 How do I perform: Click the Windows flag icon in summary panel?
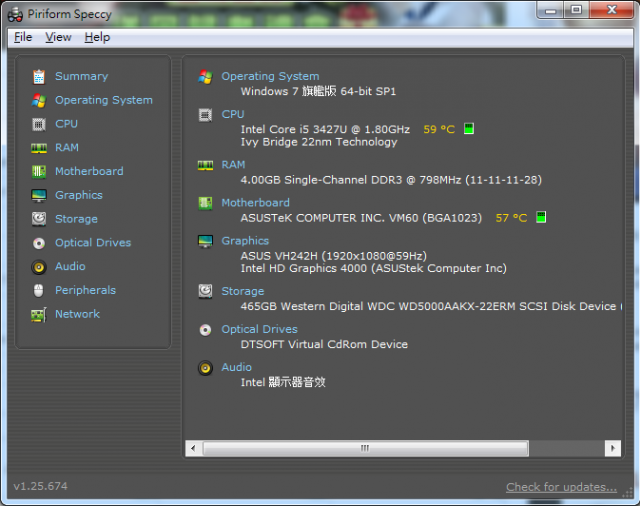tap(205, 76)
